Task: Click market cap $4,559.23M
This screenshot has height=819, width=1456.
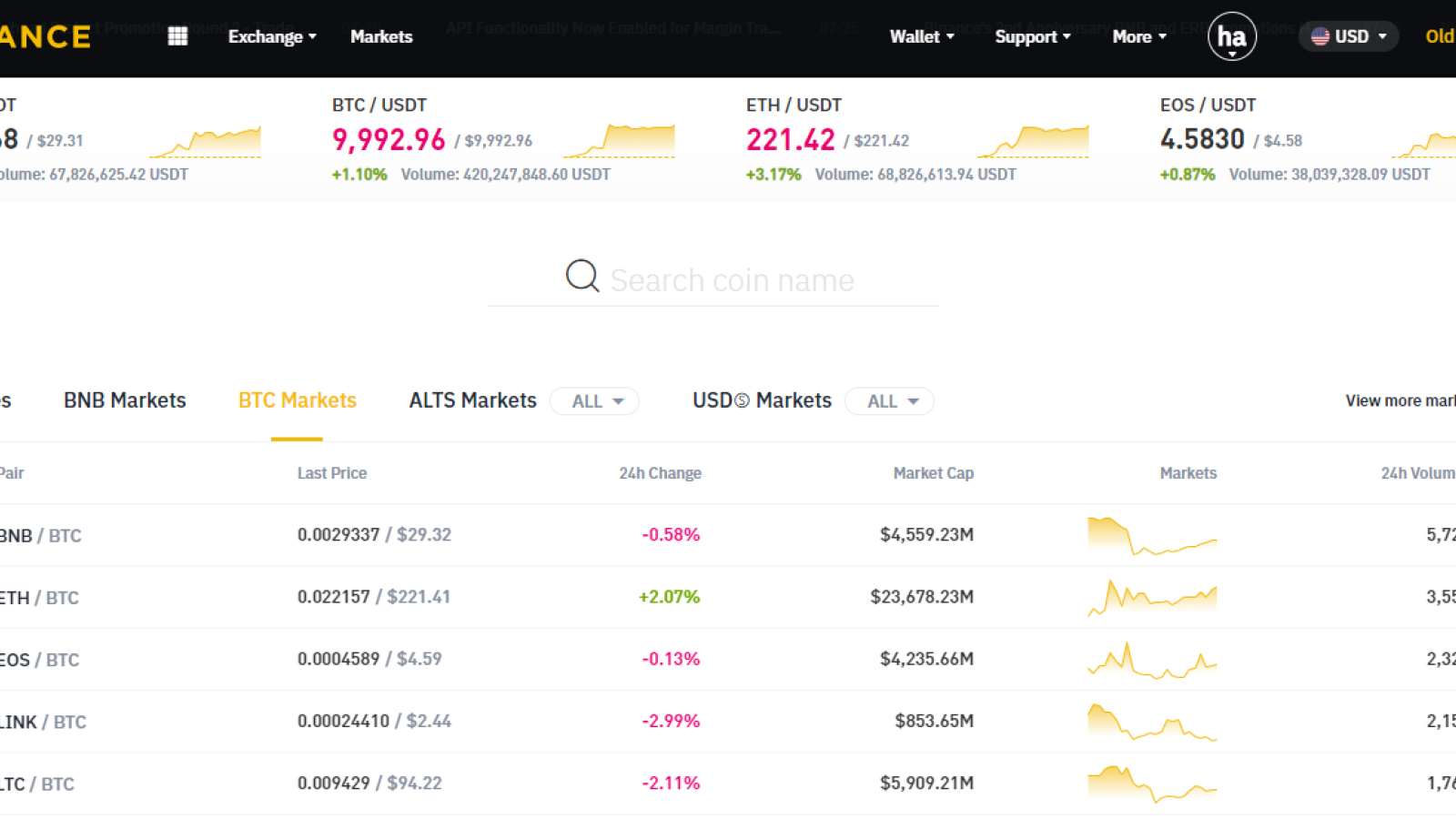Action: point(926,535)
